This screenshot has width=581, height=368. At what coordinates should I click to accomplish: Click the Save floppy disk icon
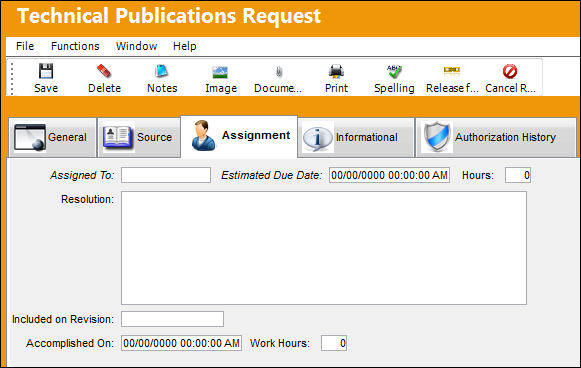[46, 72]
